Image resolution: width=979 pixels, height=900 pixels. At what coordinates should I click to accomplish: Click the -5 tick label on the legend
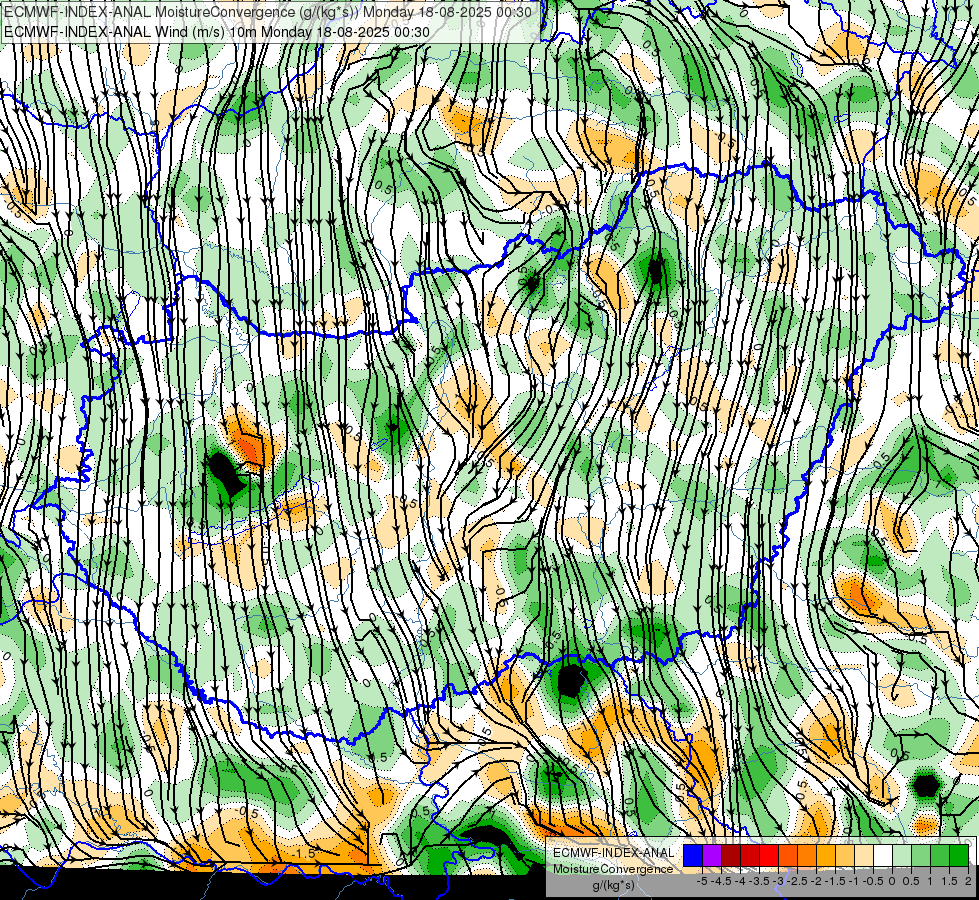coord(702,881)
